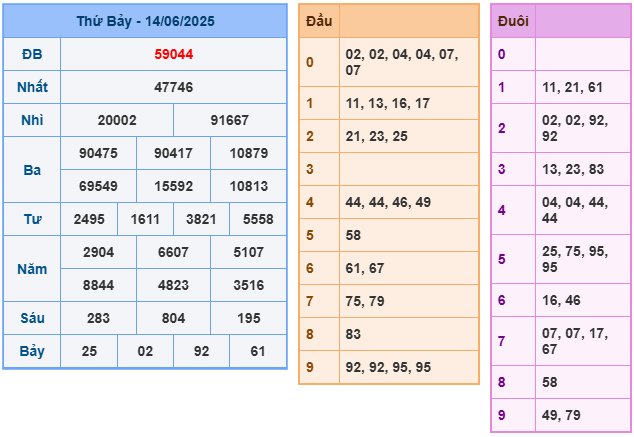Click the date header Thứ Bảy - 14/06/2025
Screen dimensions: 634x437
[x=145, y=21]
